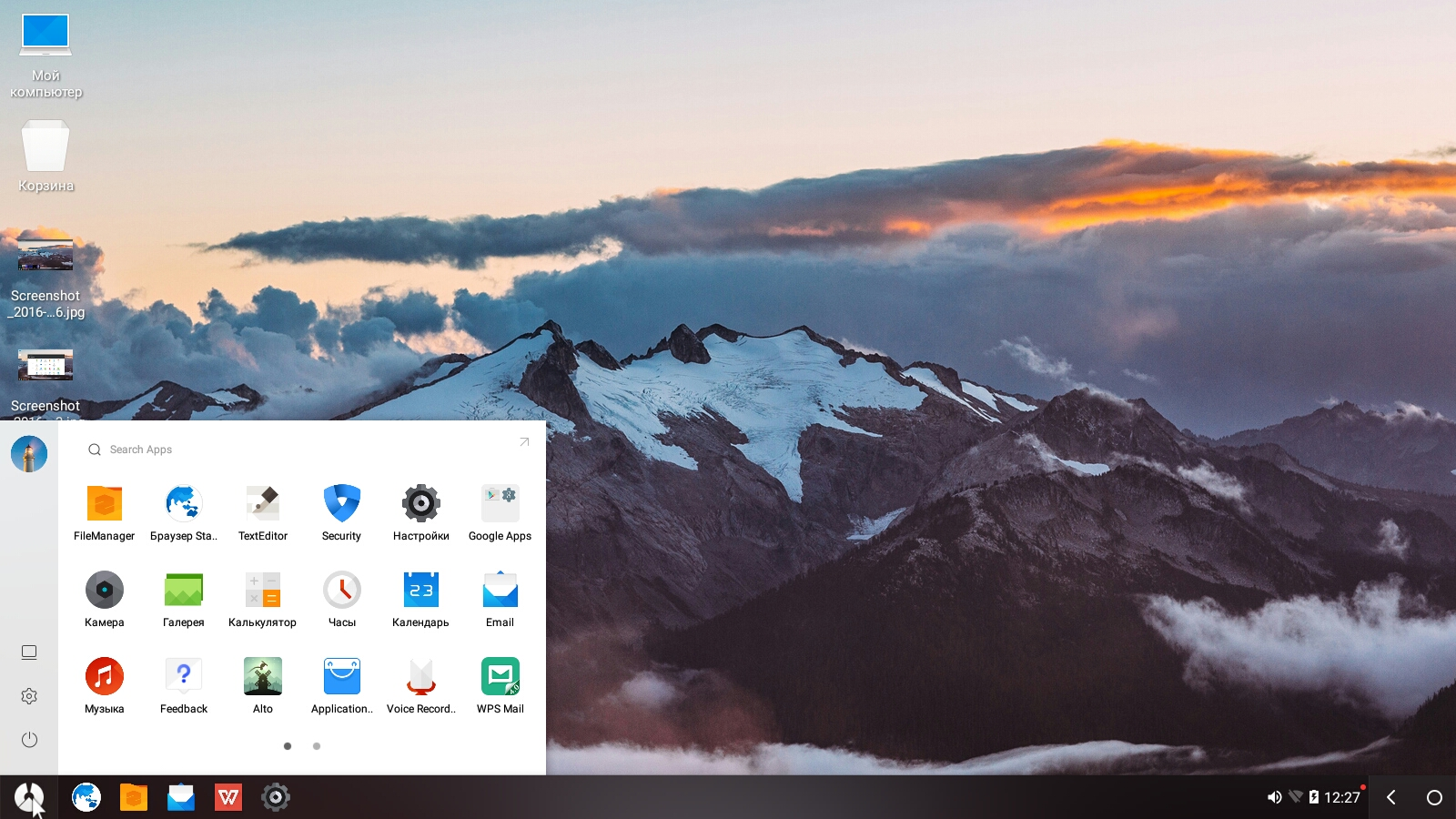Open settings gear on the taskbar
The height and width of the screenshot is (819, 1456).
tap(276, 797)
